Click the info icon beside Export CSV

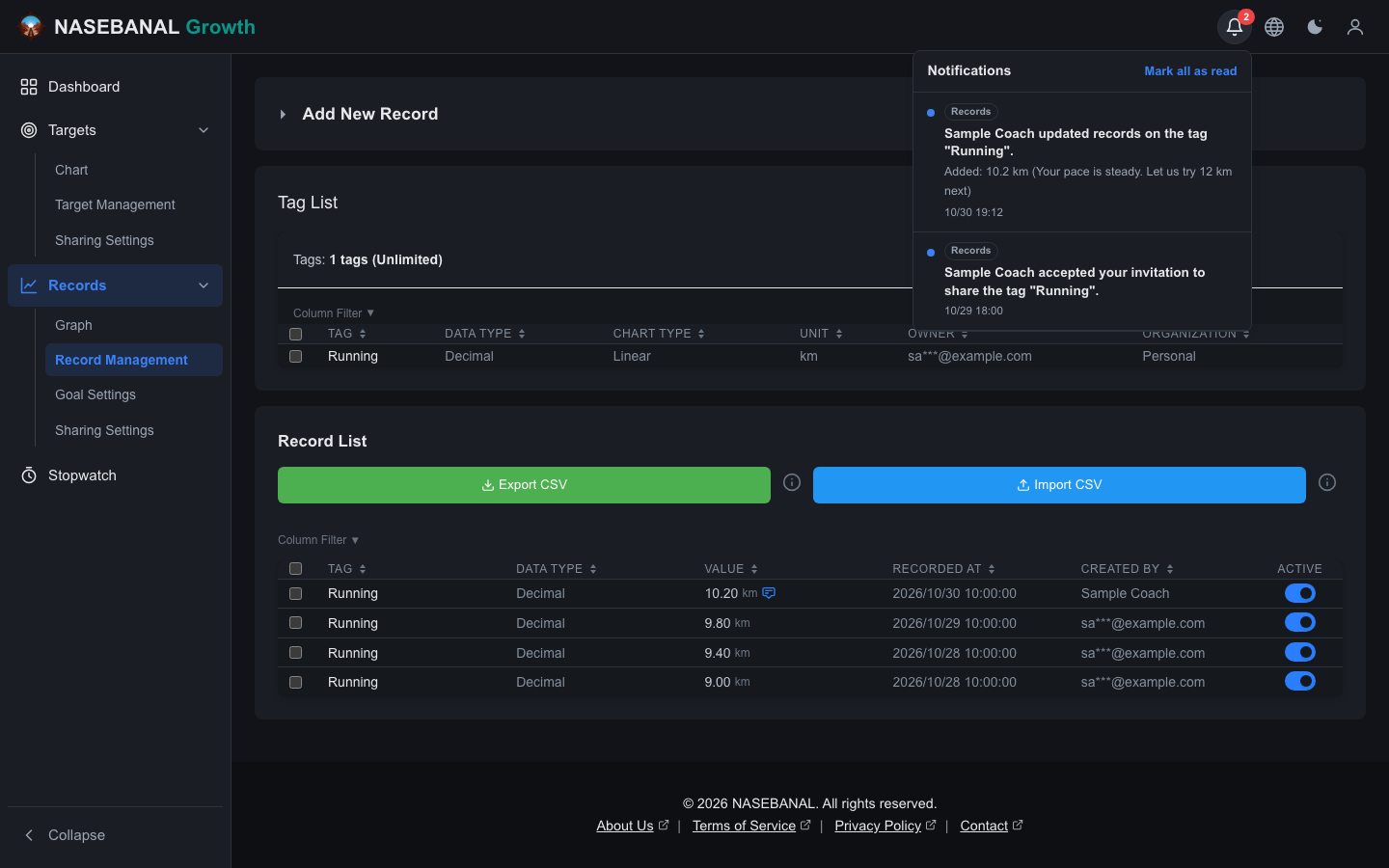point(792,482)
